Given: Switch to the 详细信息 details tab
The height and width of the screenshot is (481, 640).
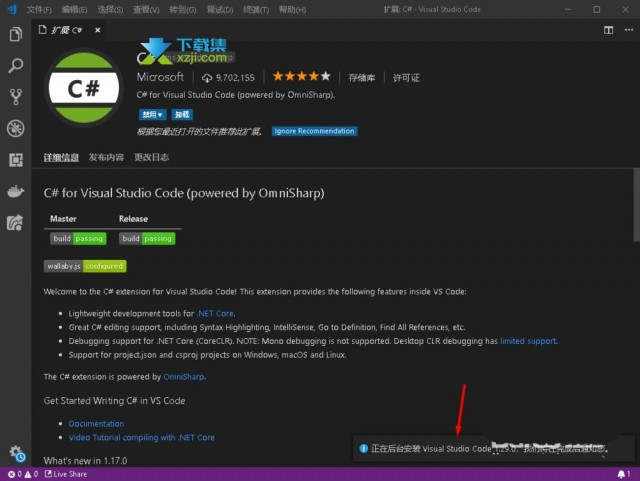Looking at the screenshot, I should [61, 157].
